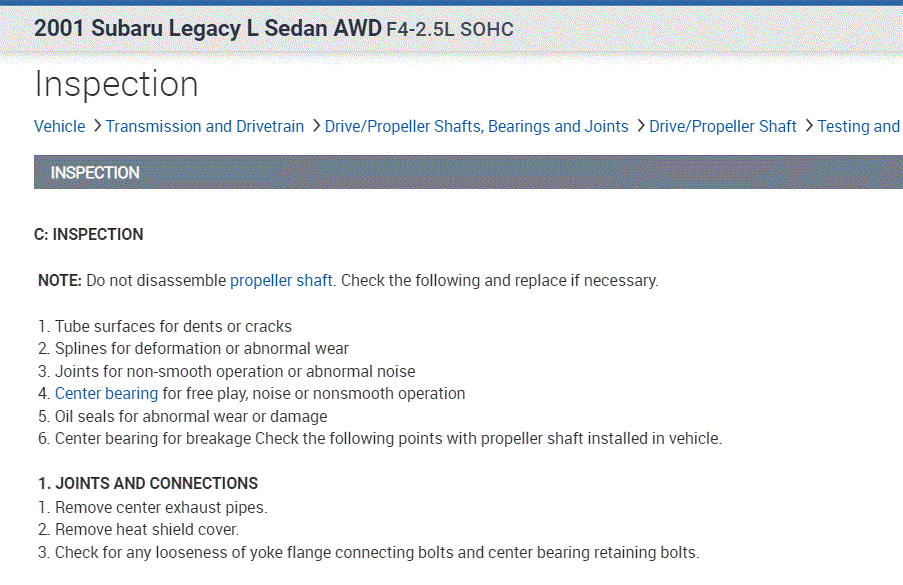Open the blue 'Center bearing' link
The width and height of the screenshot is (903, 585).
[x=106, y=393]
